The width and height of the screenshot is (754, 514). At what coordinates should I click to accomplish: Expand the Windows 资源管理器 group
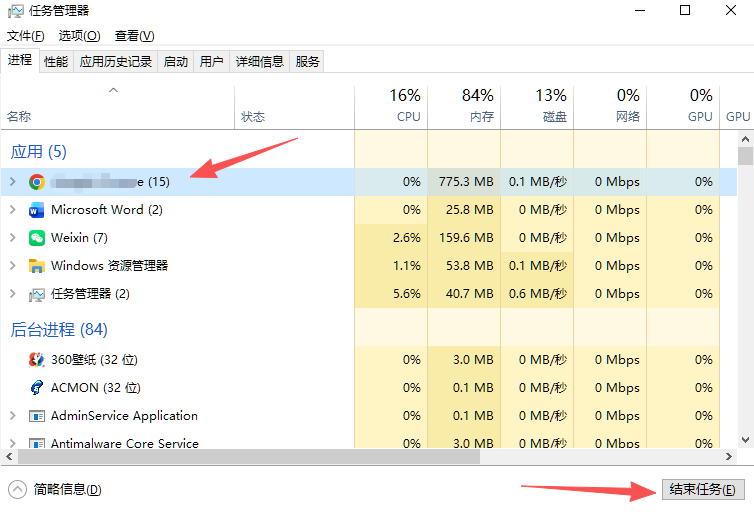(x=13, y=265)
